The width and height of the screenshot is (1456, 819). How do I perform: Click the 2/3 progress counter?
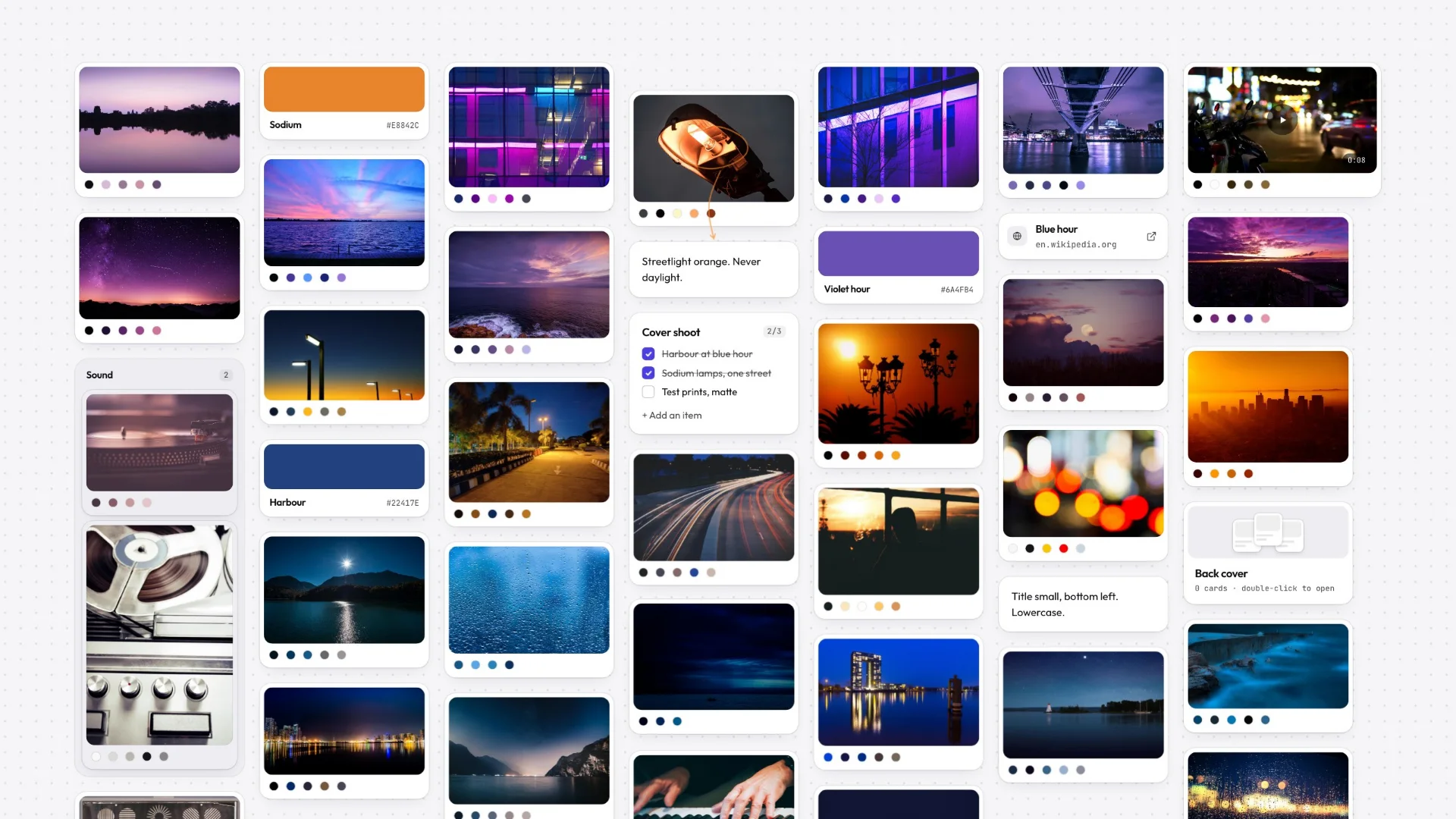pyautogui.click(x=774, y=331)
